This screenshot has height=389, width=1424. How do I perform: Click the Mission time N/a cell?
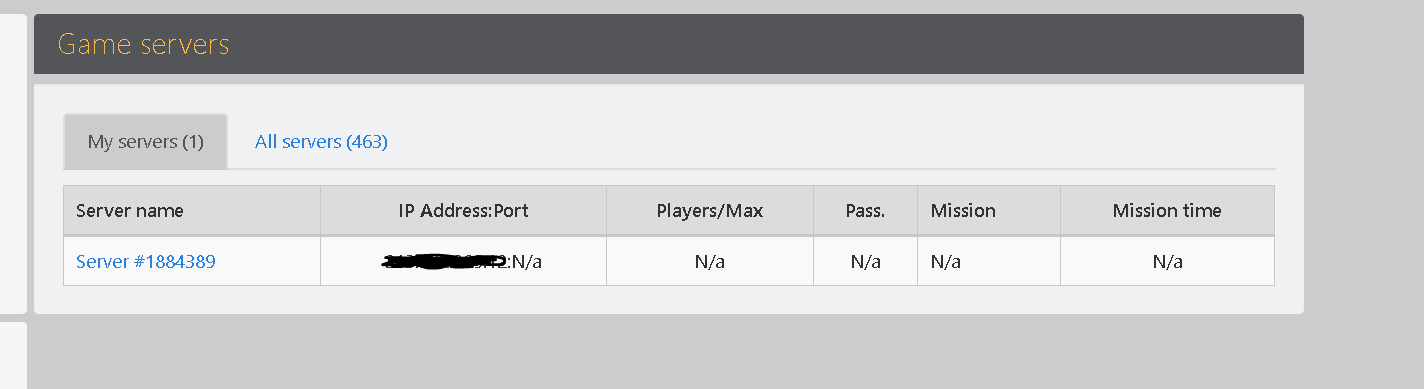coord(1167,262)
